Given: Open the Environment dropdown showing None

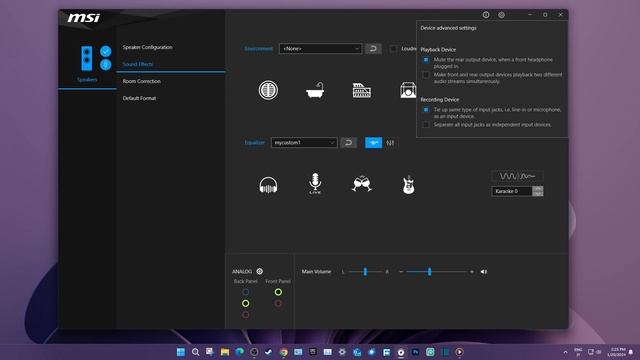Looking at the screenshot, I should 320,49.
